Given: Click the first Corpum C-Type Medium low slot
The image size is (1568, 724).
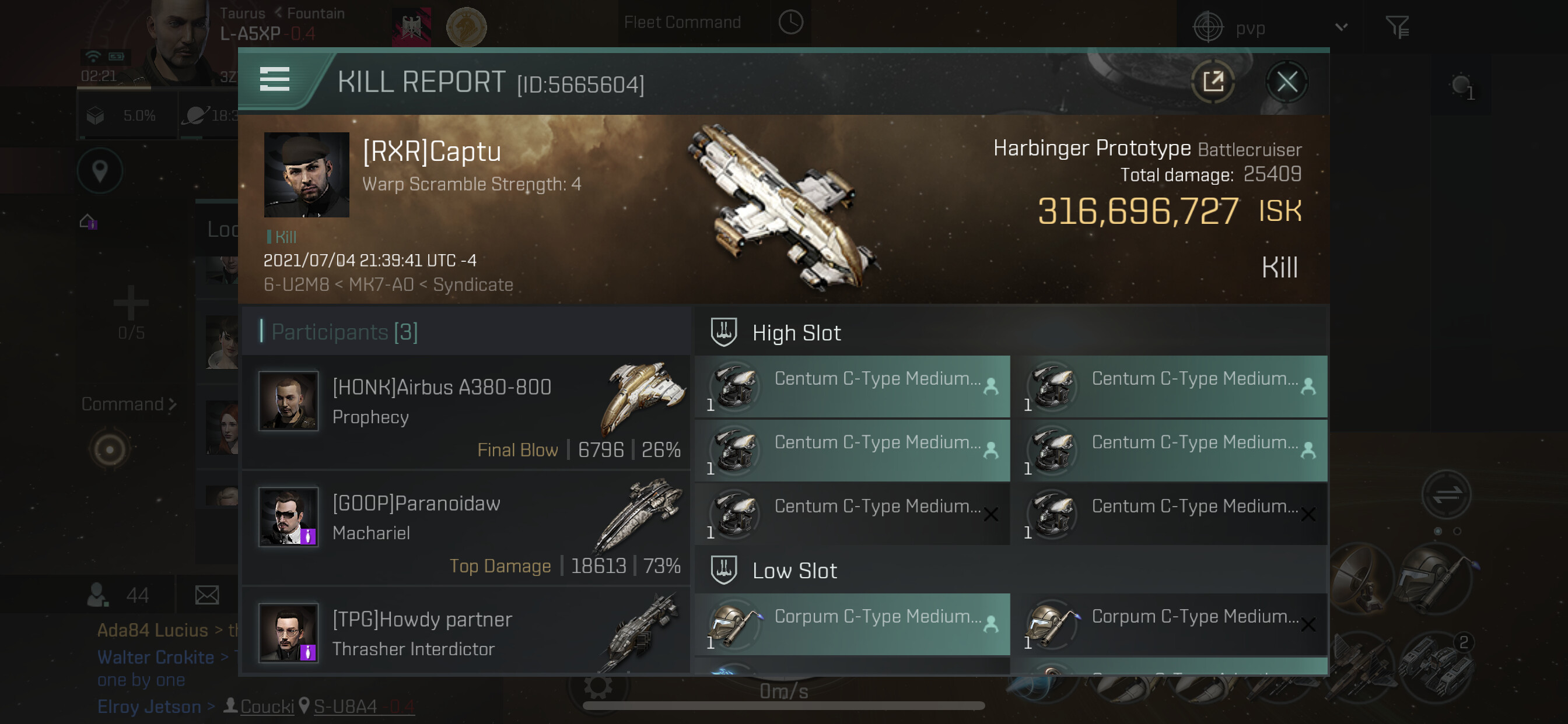Looking at the screenshot, I should coord(852,624).
